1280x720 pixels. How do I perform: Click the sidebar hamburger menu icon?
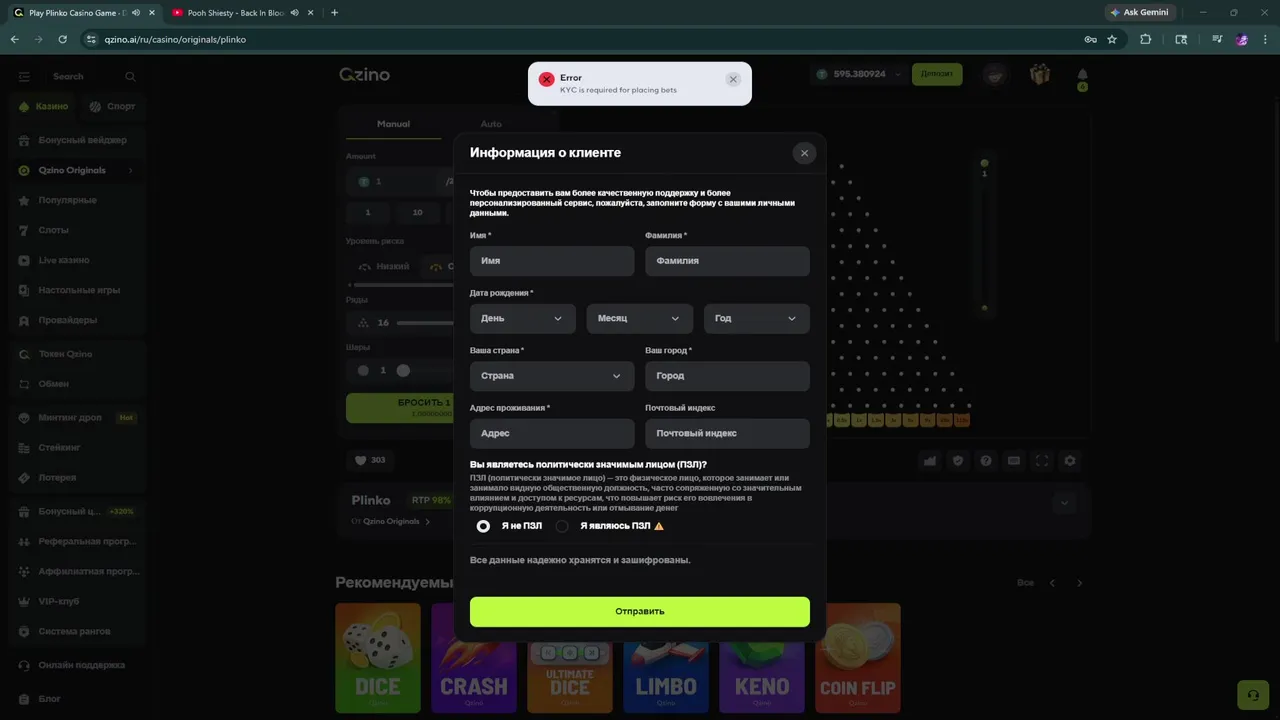24,77
